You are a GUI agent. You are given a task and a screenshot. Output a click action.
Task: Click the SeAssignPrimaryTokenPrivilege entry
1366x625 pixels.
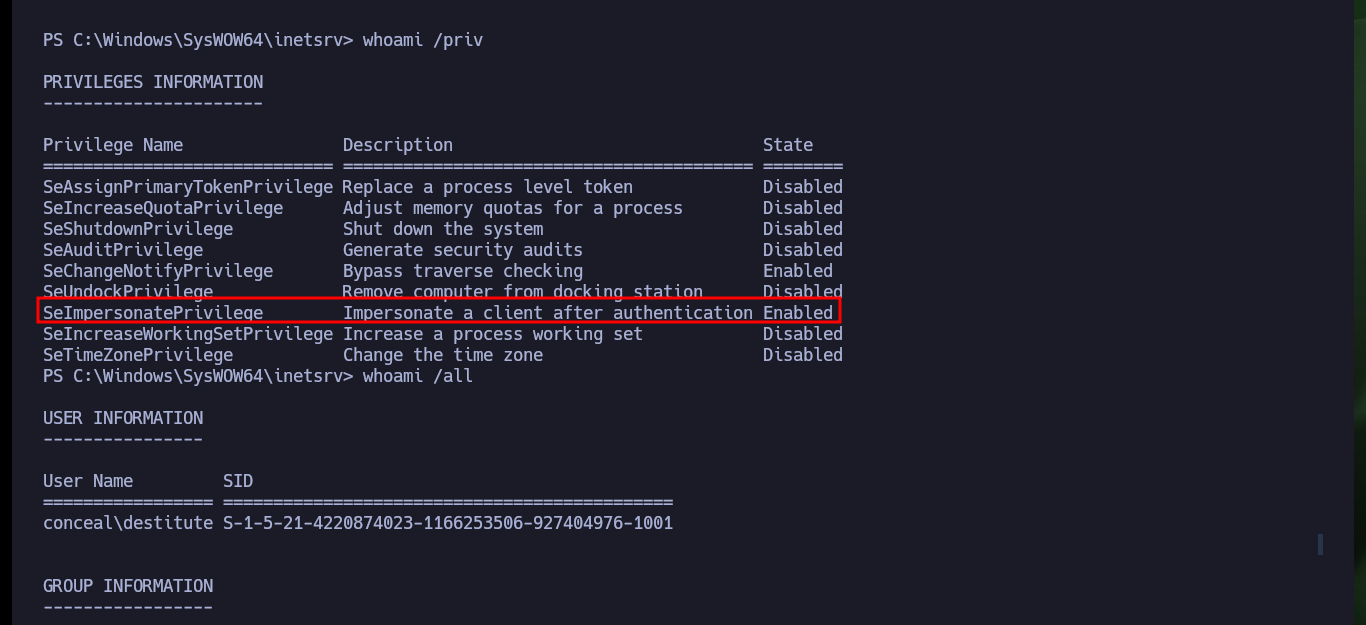(x=188, y=187)
